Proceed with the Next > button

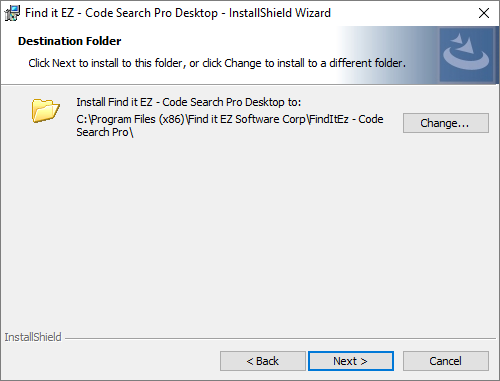pyautogui.click(x=351, y=361)
